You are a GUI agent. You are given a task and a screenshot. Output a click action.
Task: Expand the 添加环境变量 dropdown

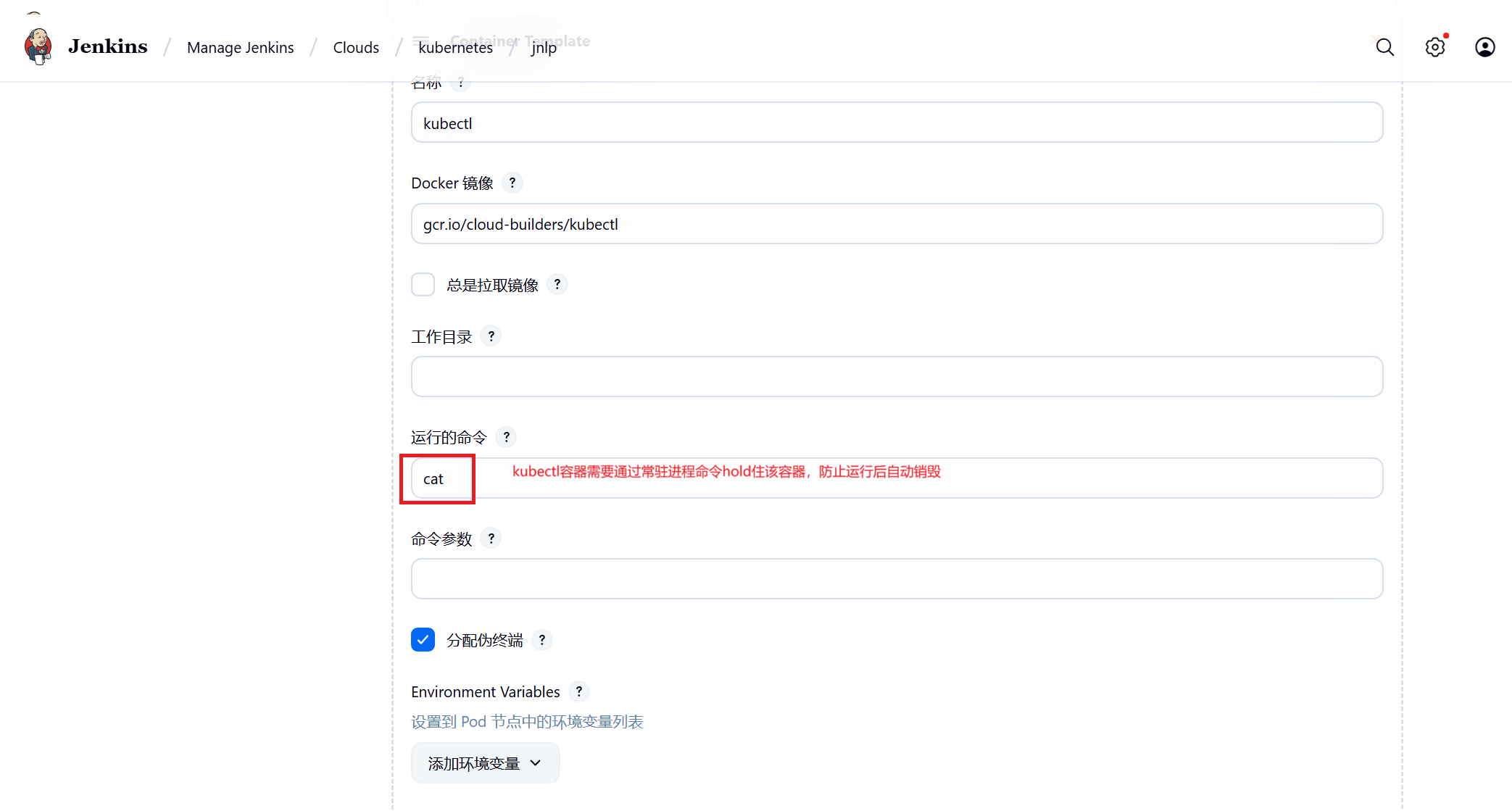click(485, 763)
